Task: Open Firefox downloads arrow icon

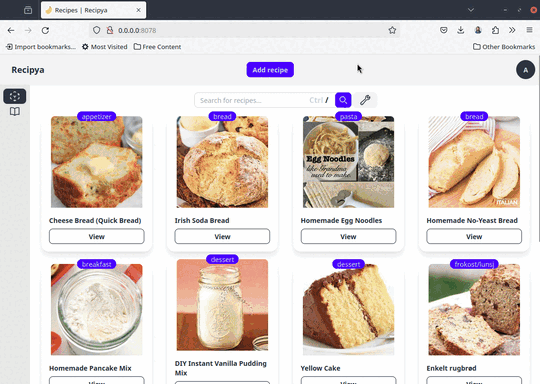Action: (x=460, y=30)
